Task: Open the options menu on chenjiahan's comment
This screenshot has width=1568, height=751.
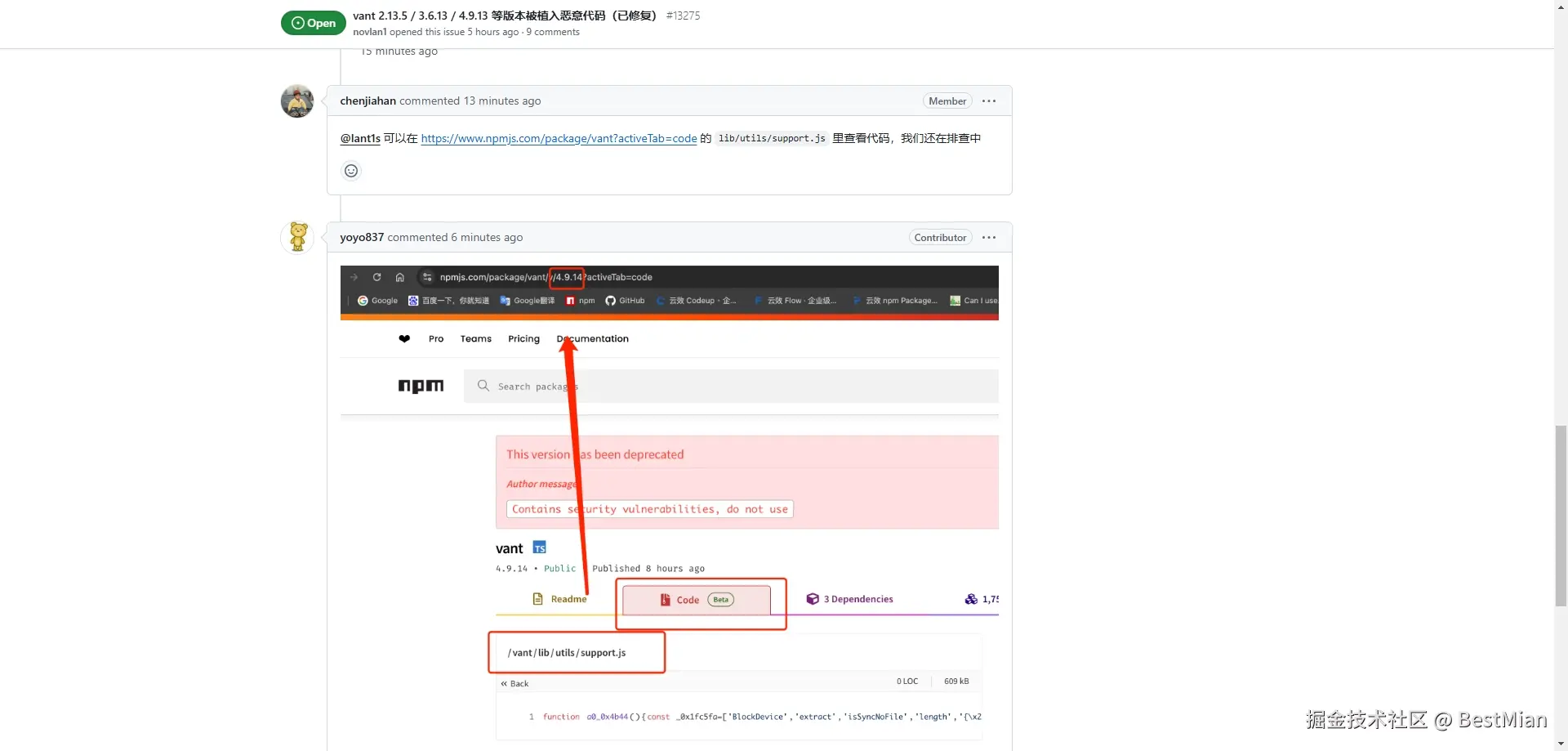Action: (x=989, y=101)
